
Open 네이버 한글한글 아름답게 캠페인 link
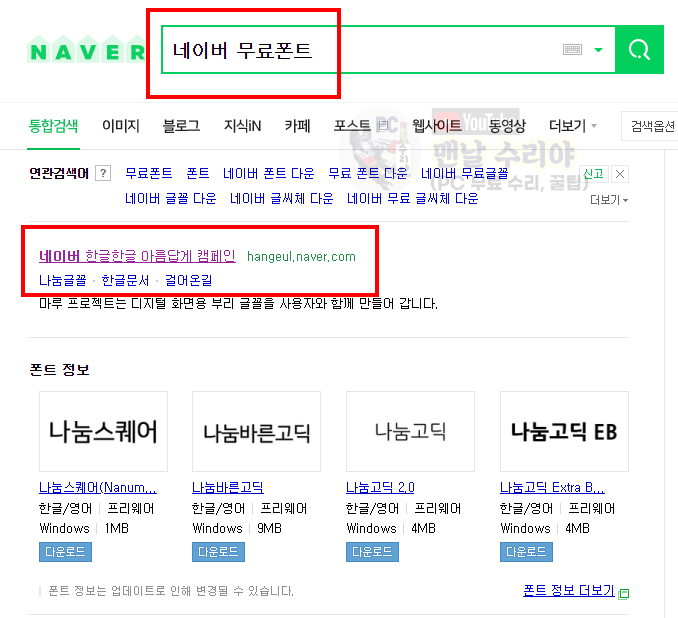point(137,256)
